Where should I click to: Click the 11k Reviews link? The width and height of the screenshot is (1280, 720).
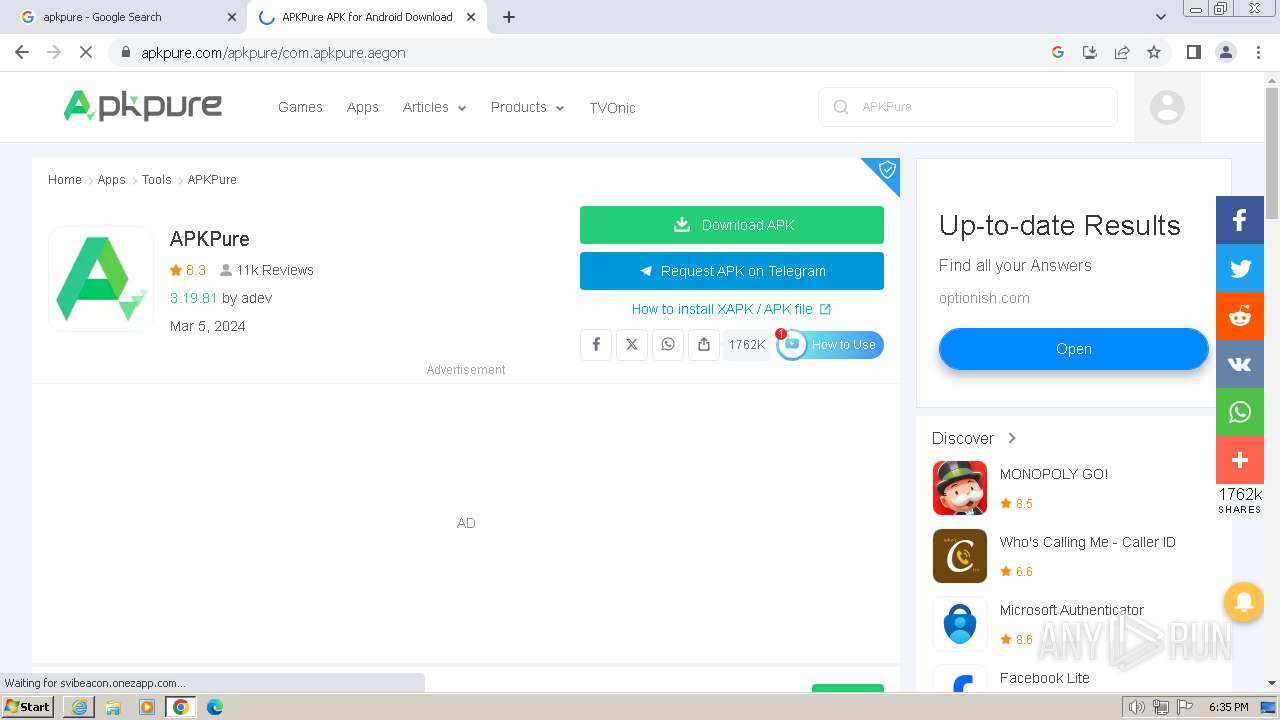click(267, 270)
